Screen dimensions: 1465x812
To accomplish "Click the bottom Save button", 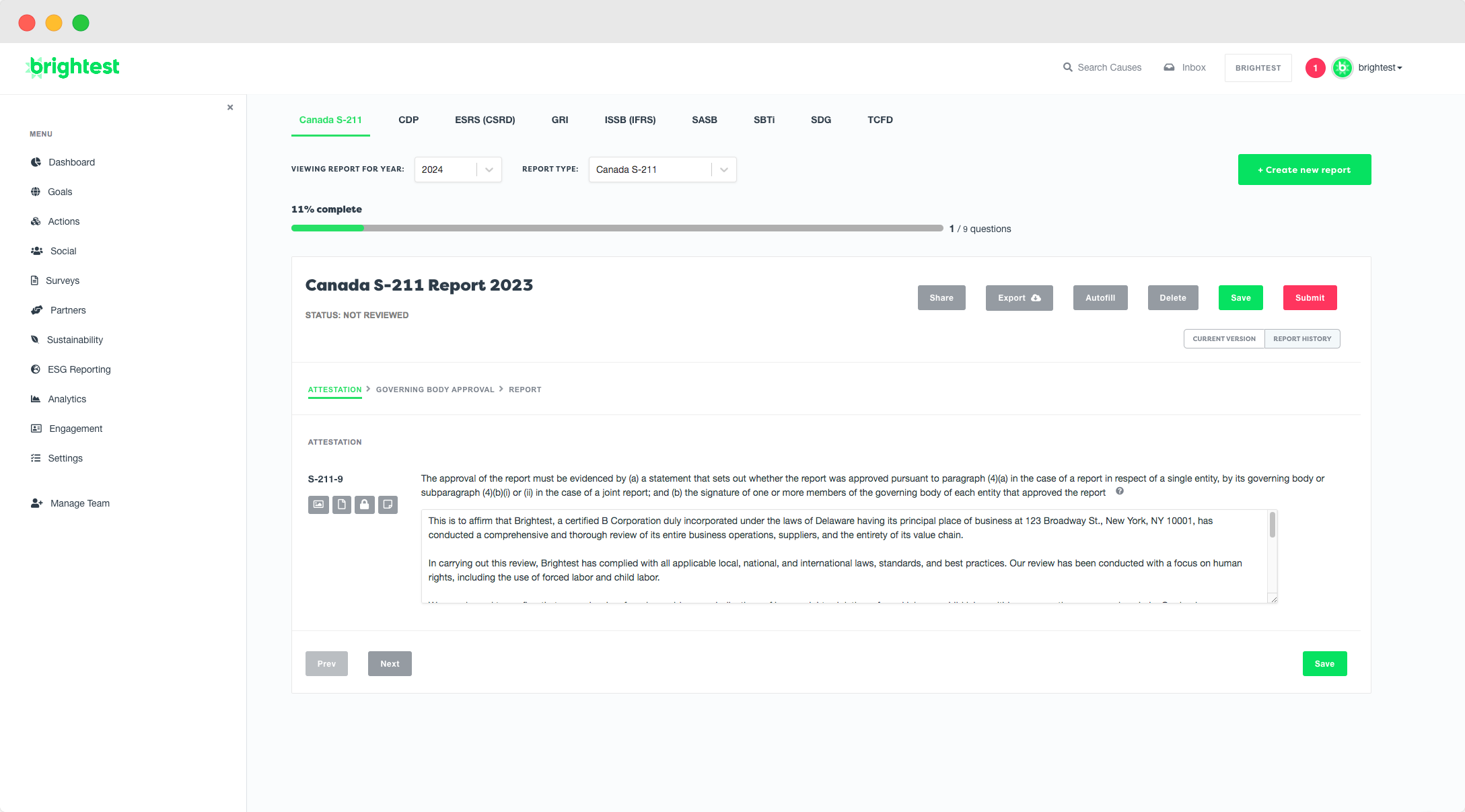I will point(1324,663).
